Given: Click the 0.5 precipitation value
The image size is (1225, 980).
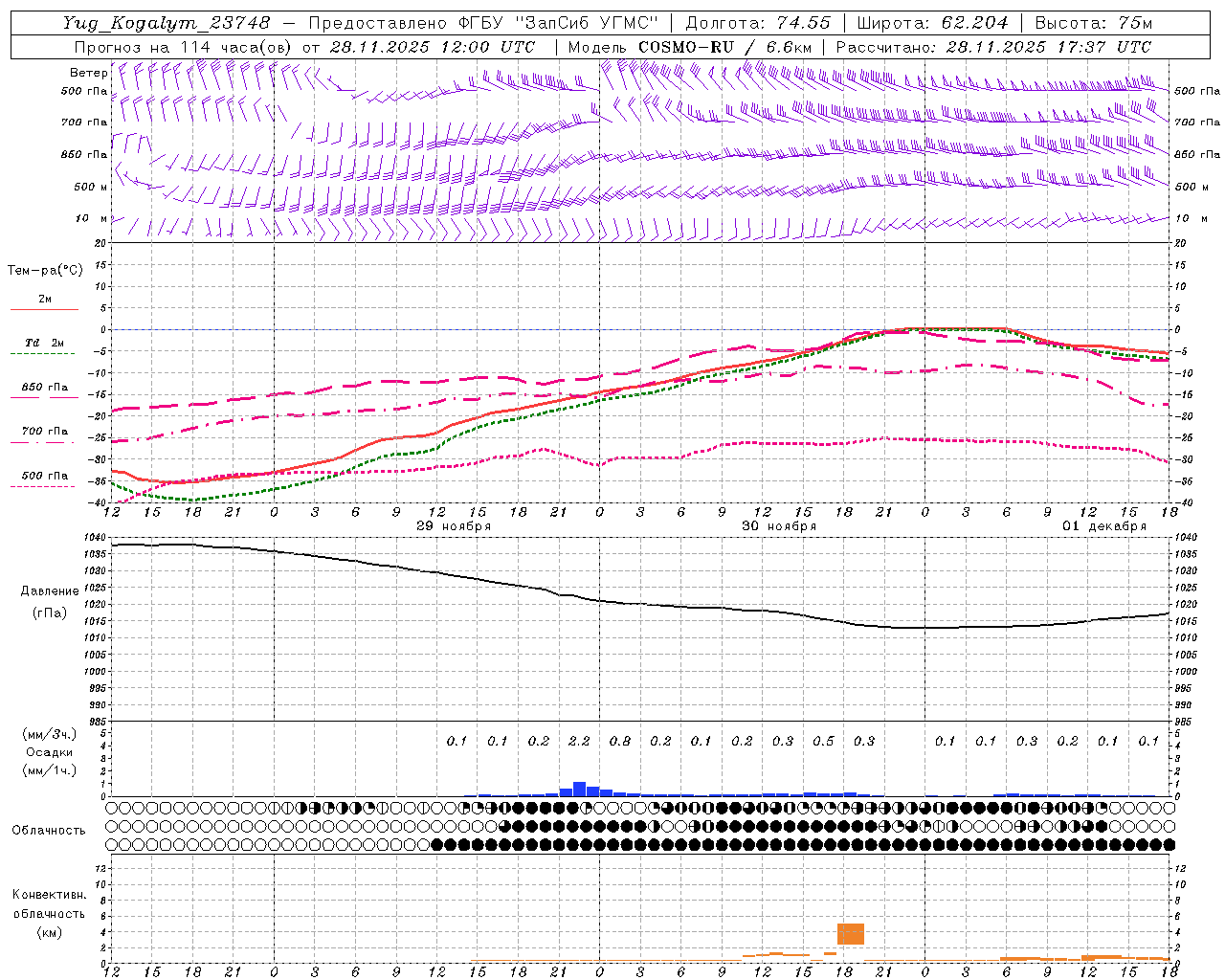Looking at the screenshot, I should 823,742.
